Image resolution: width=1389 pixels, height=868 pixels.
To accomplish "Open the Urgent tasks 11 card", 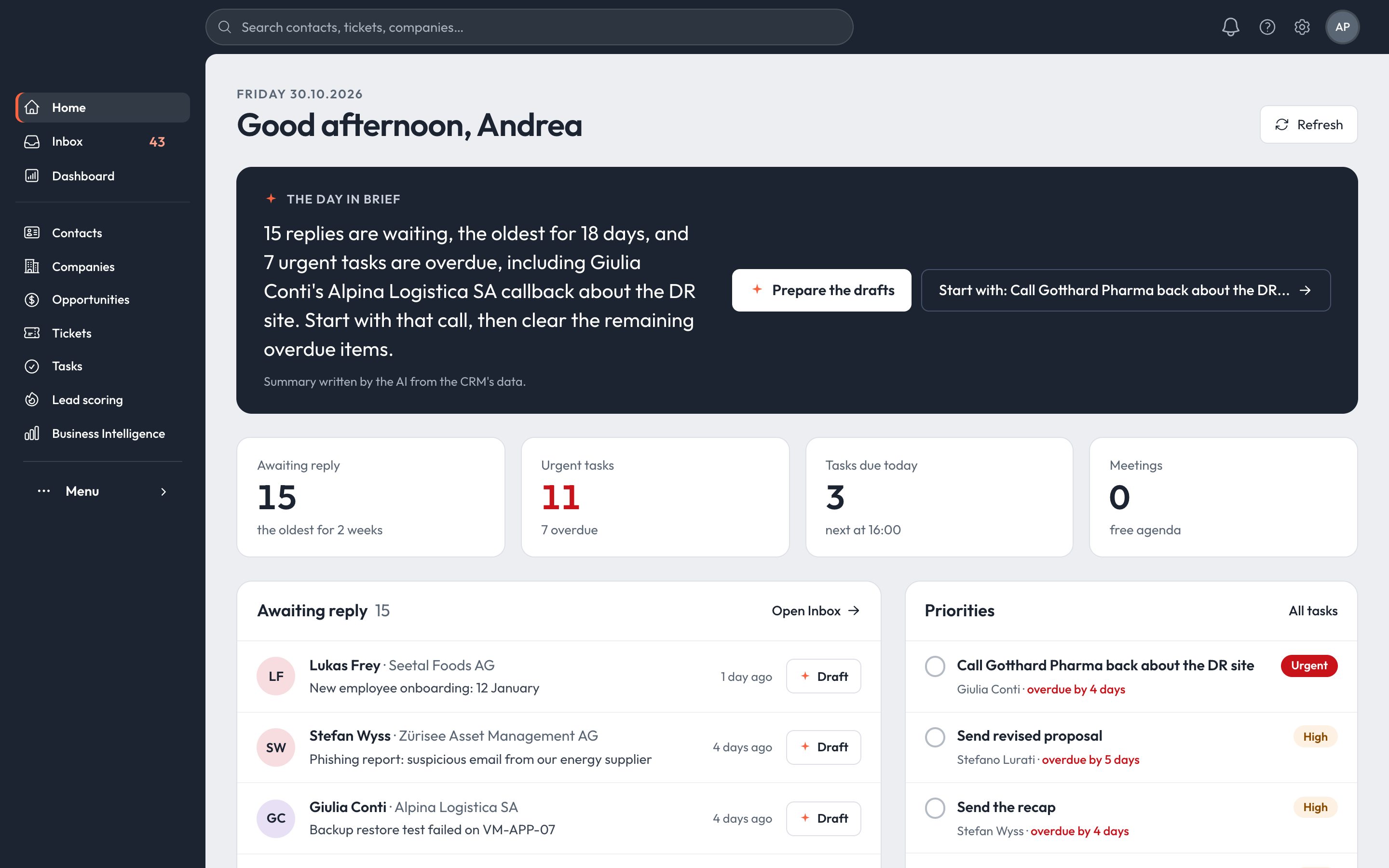I will coord(655,497).
